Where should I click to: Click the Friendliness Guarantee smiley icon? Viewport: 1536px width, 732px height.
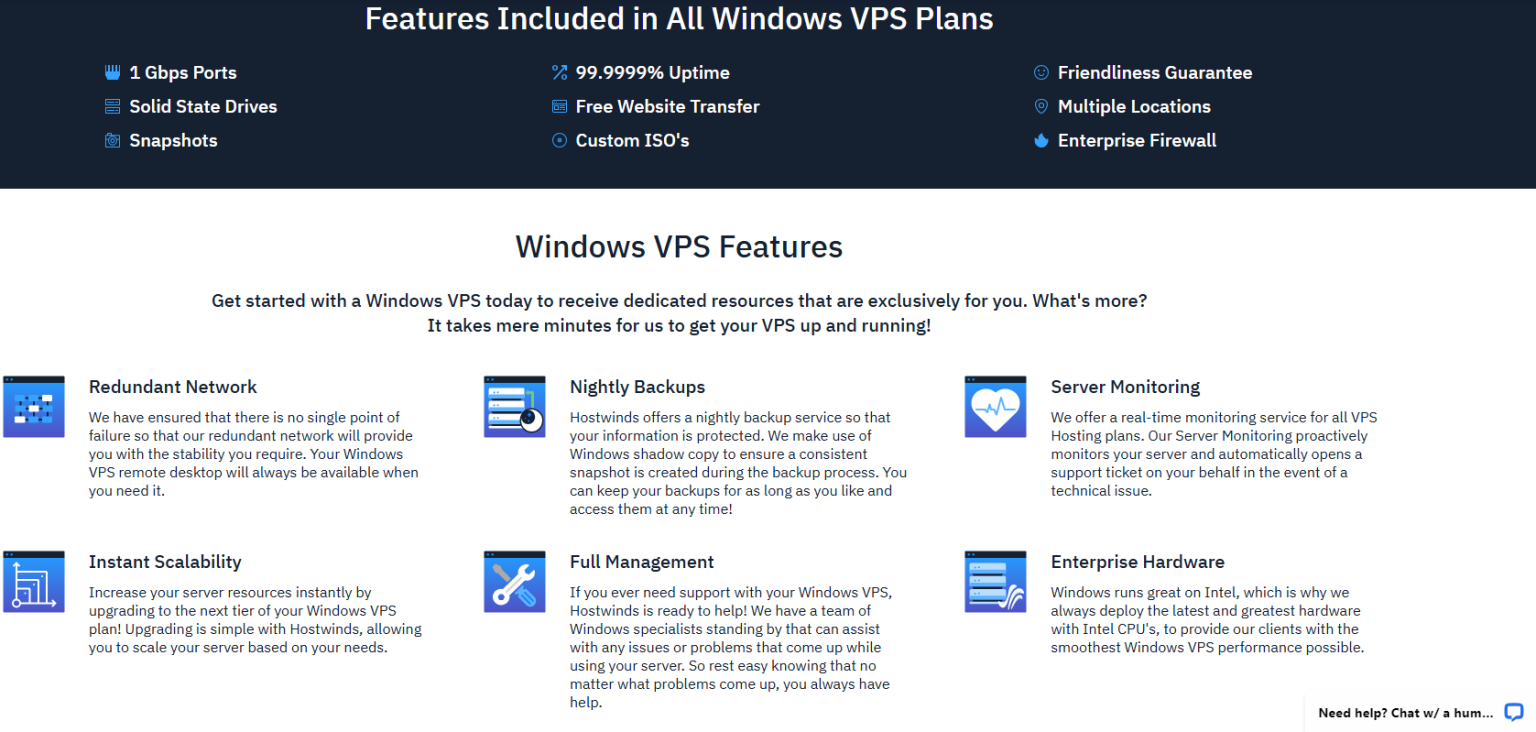(1041, 72)
